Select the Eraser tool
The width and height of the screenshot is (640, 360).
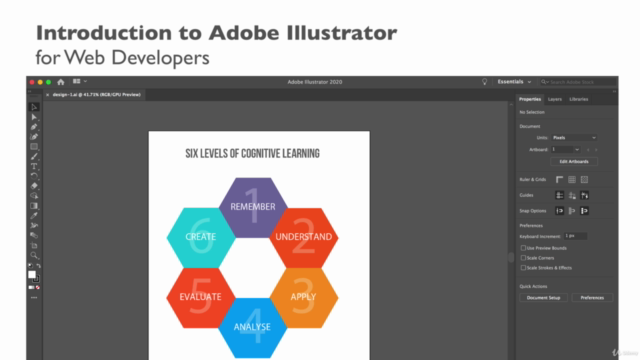[34, 186]
